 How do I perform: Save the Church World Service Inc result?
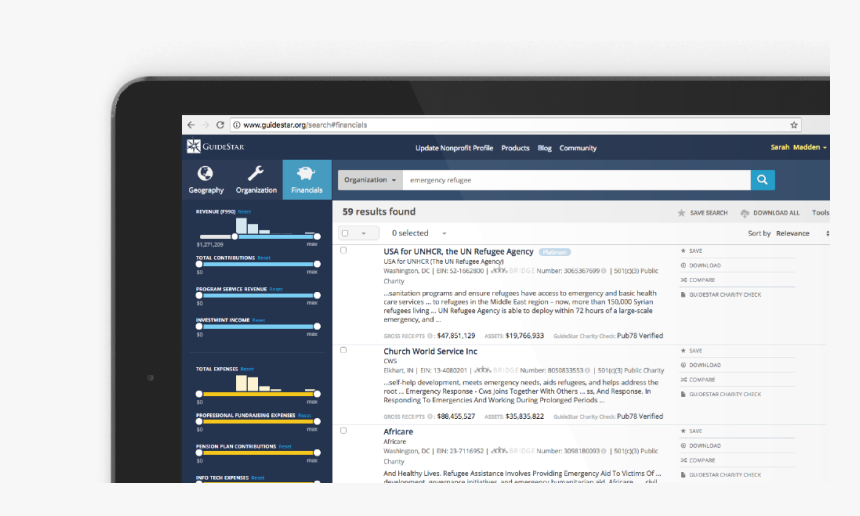691,350
